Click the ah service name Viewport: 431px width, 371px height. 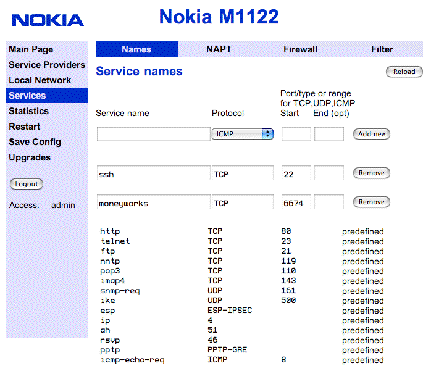point(105,330)
